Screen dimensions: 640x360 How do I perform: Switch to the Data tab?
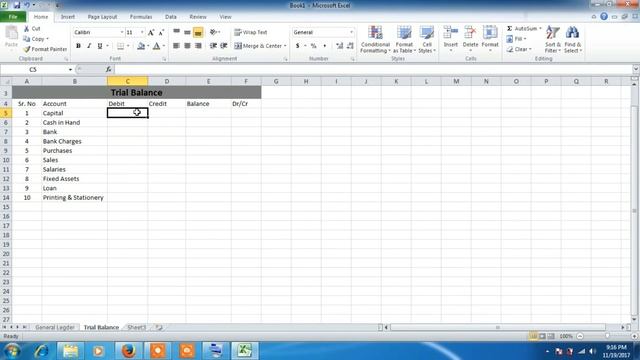[171, 17]
